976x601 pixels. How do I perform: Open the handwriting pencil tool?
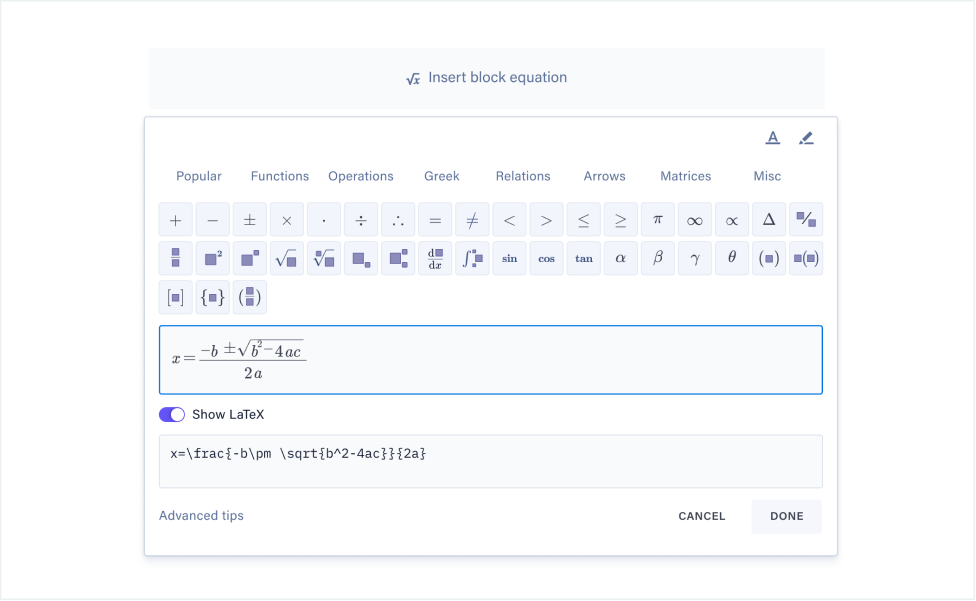[x=806, y=138]
